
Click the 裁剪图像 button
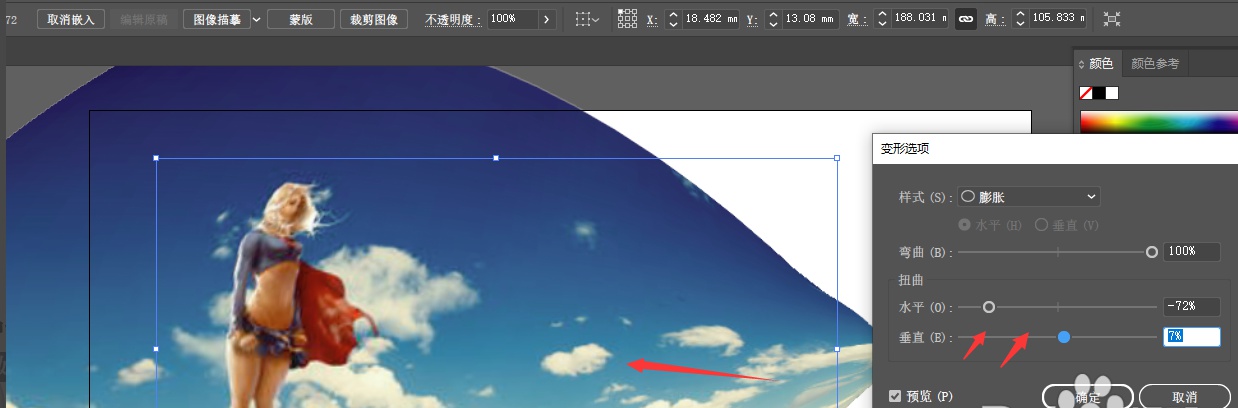[x=374, y=19]
